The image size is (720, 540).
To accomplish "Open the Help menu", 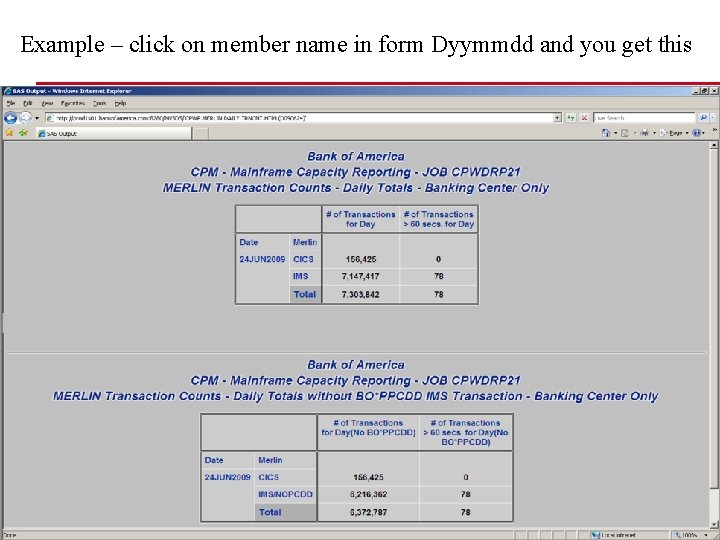I will coord(120,103).
